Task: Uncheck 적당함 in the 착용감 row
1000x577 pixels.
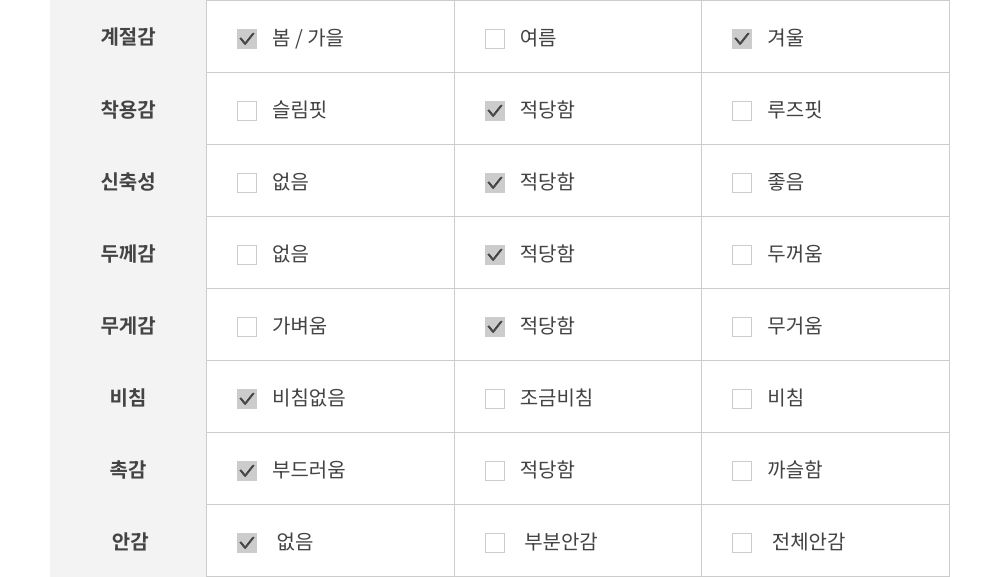Action: 495,111
